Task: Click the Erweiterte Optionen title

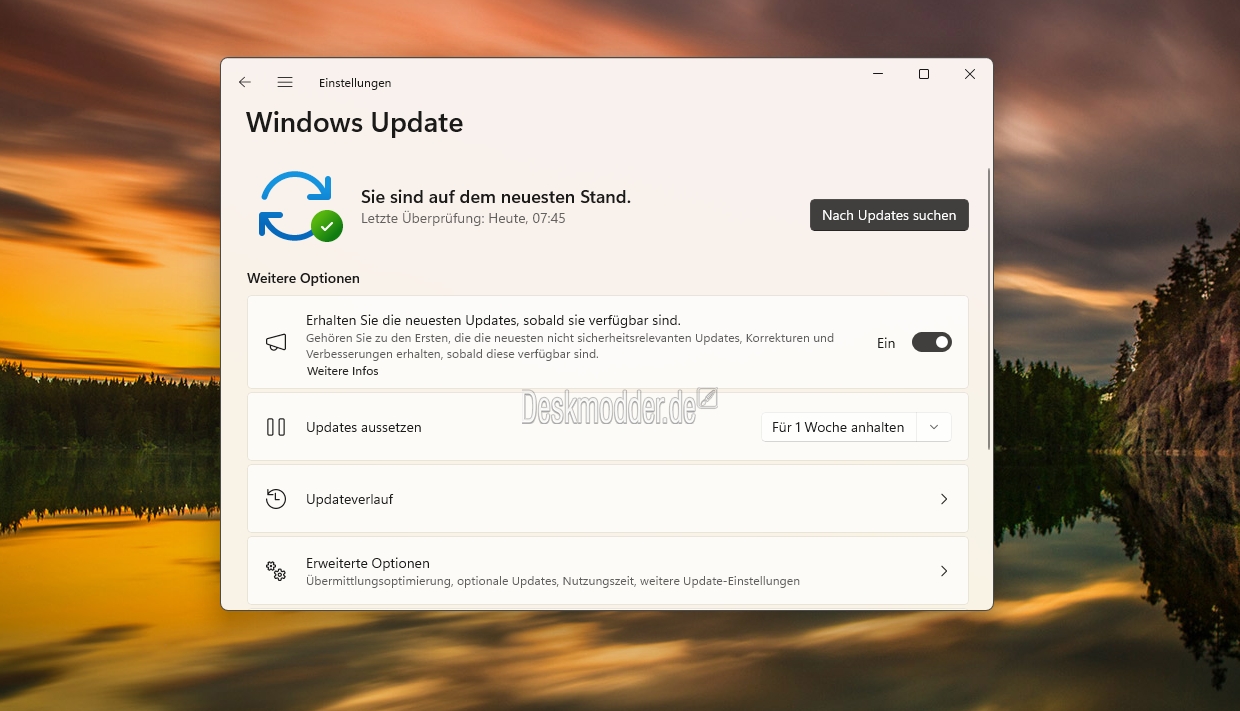Action: (368, 563)
